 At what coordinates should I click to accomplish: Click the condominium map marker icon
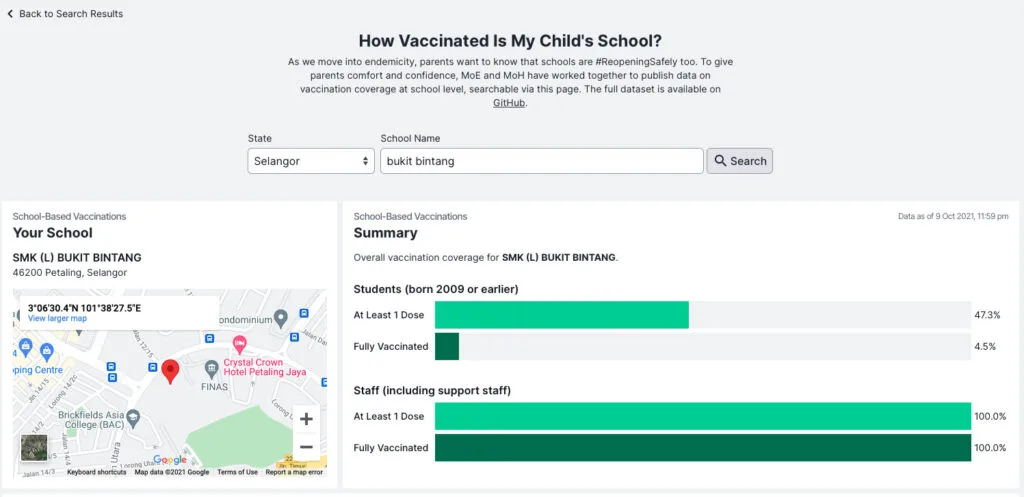(281, 318)
